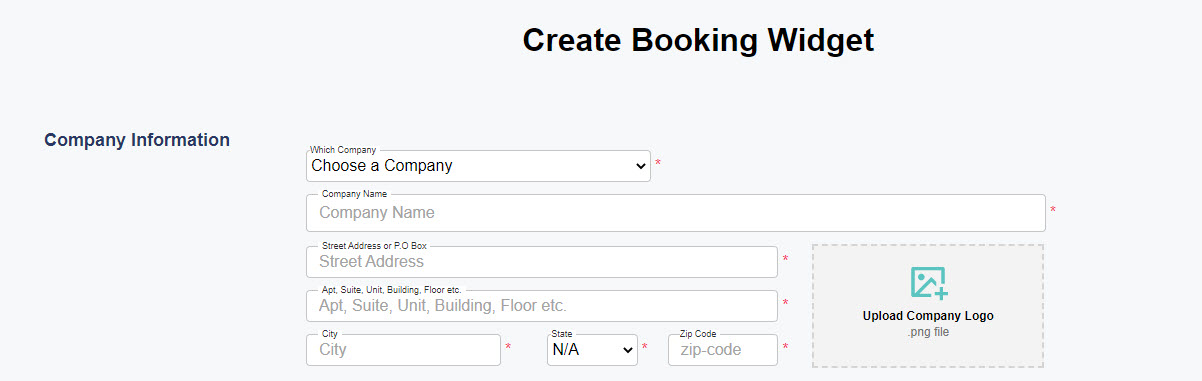Select the Company Information section label
1202x381 pixels.
pos(137,140)
